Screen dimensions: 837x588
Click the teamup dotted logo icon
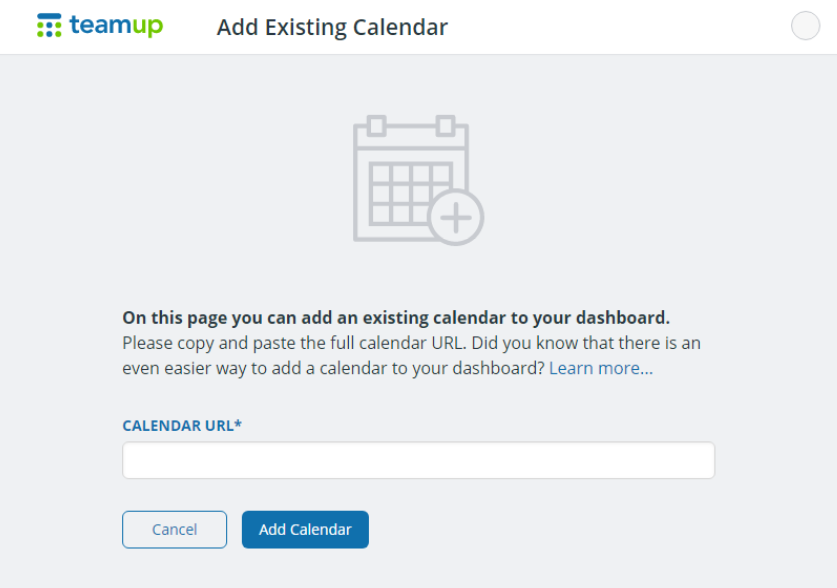[49, 25]
